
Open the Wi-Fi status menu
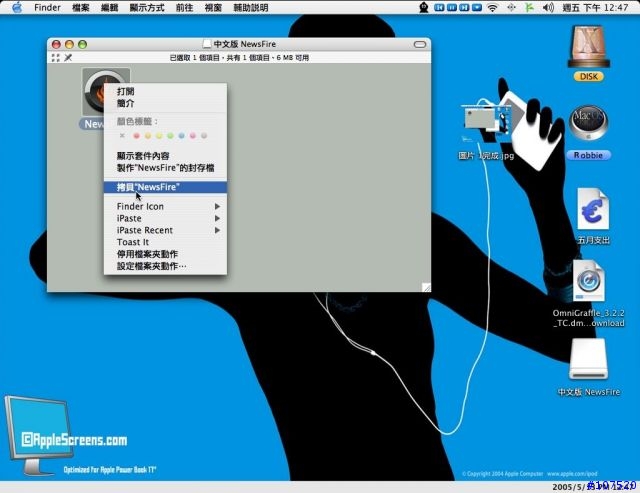pyautogui.click(x=493, y=7)
